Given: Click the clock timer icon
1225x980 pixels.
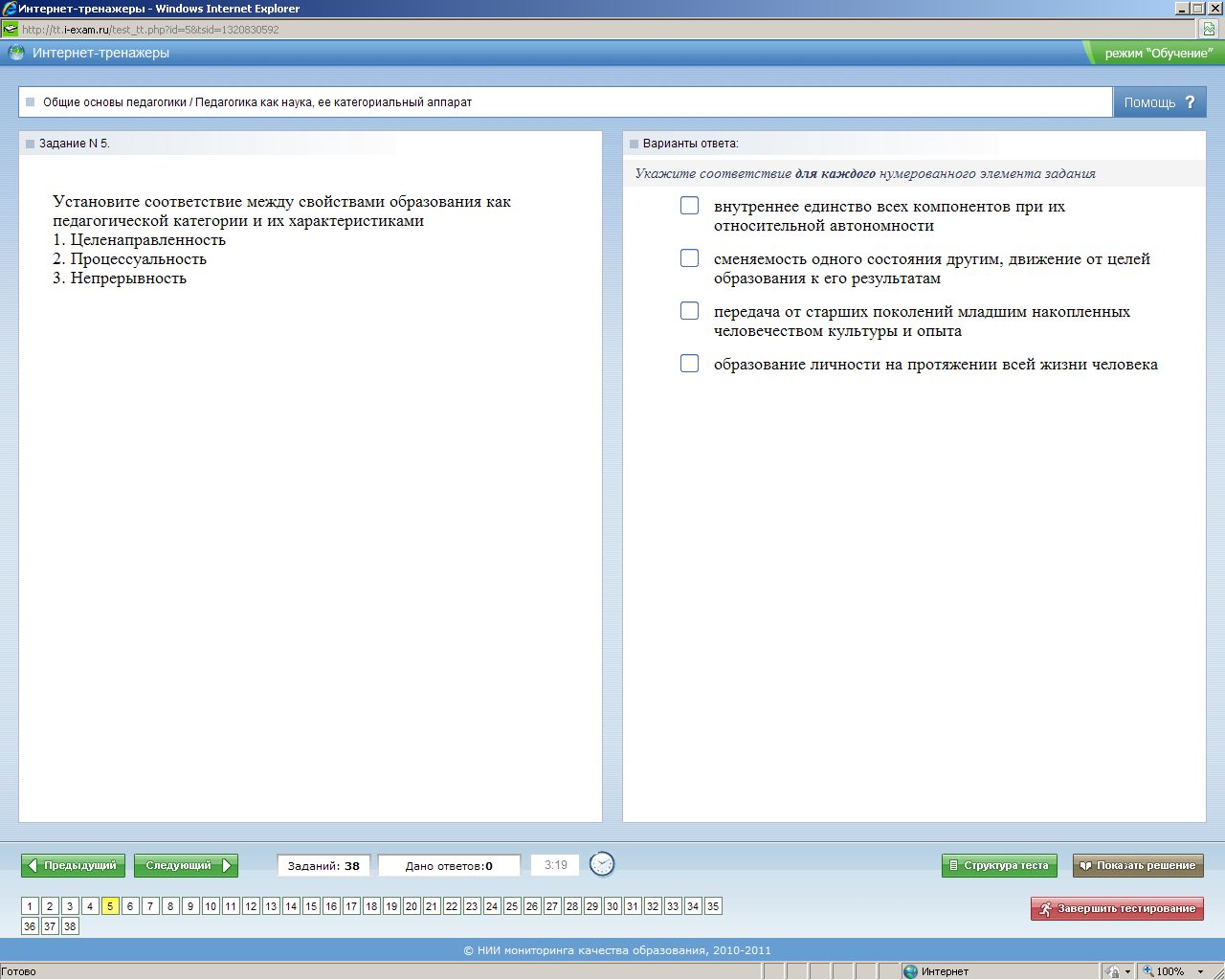Looking at the screenshot, I should click(602, 864).
